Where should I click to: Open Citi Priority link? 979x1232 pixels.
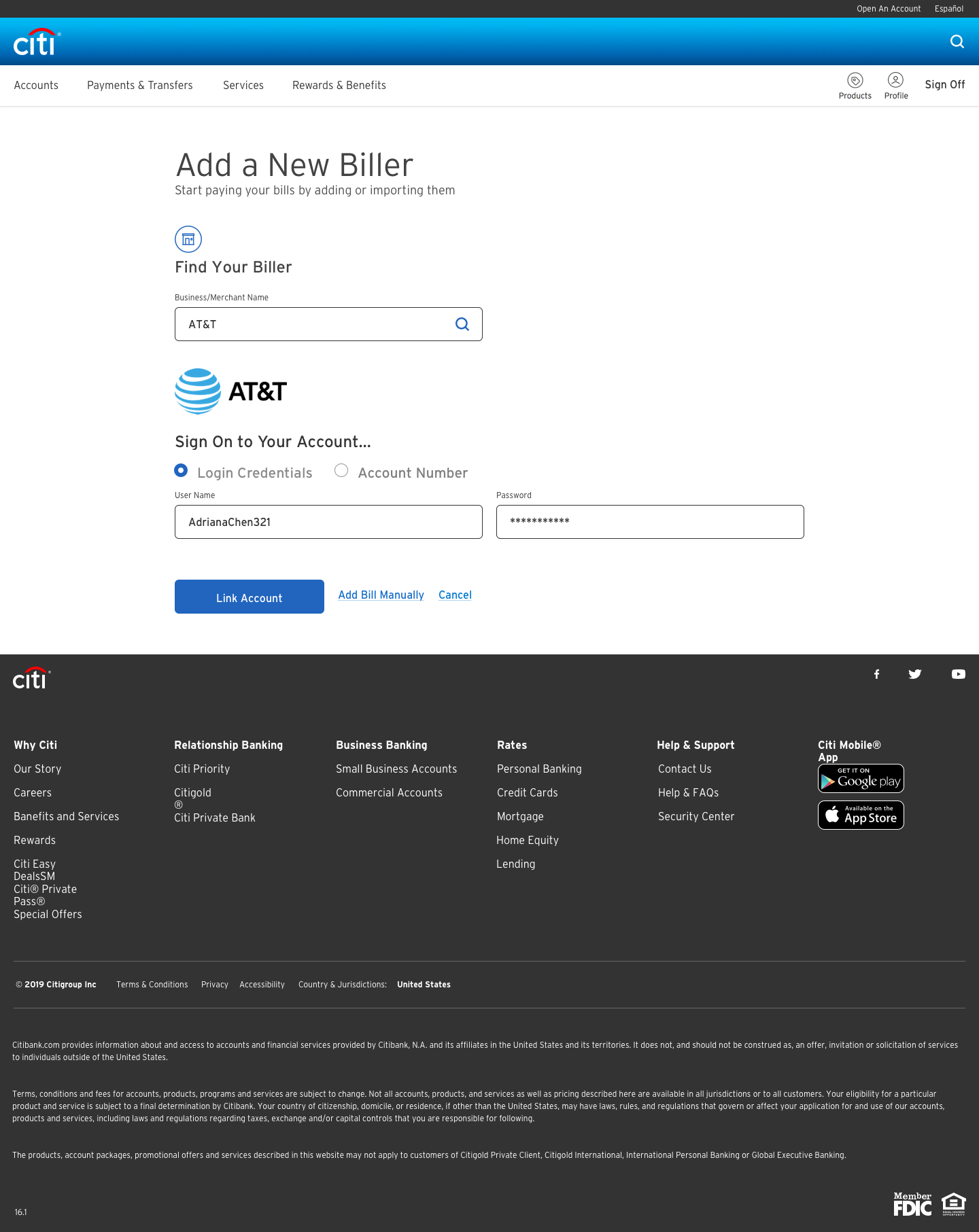pyautogui.click(x=202, y=769)
